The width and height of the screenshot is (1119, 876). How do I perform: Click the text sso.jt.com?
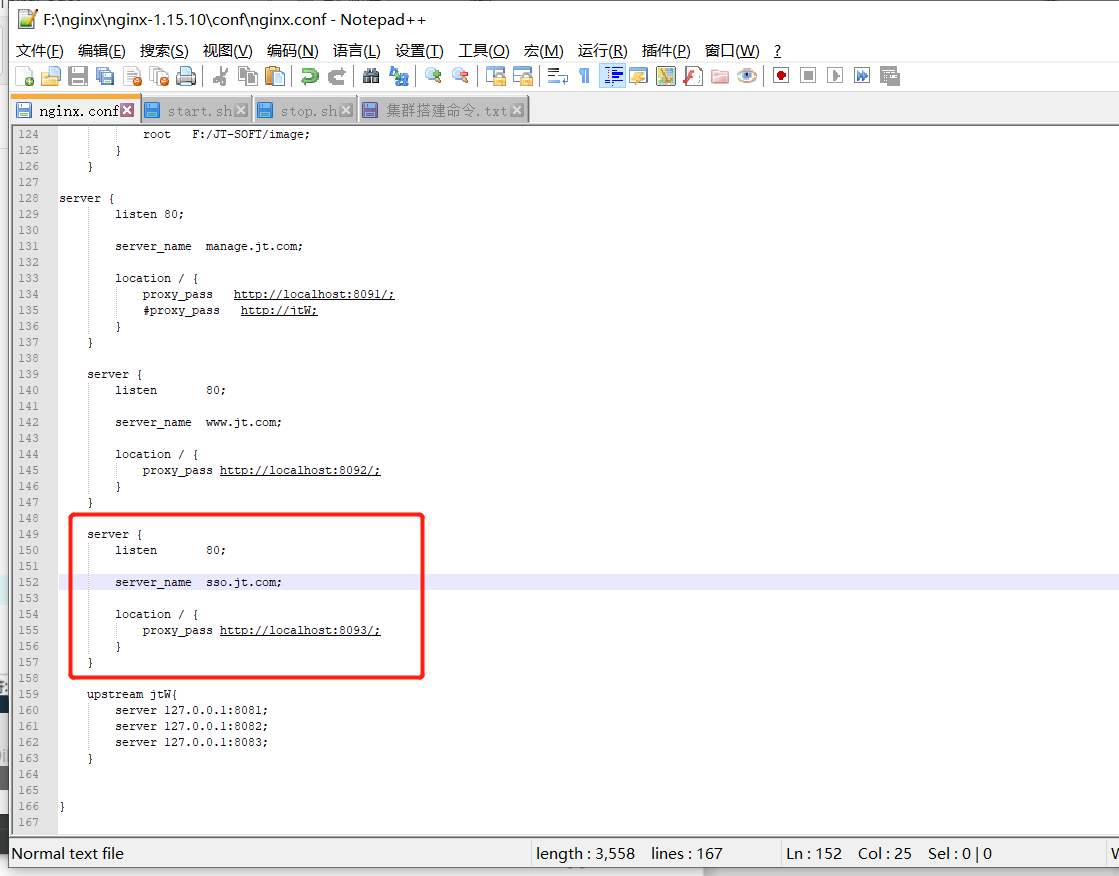(243, 583)
